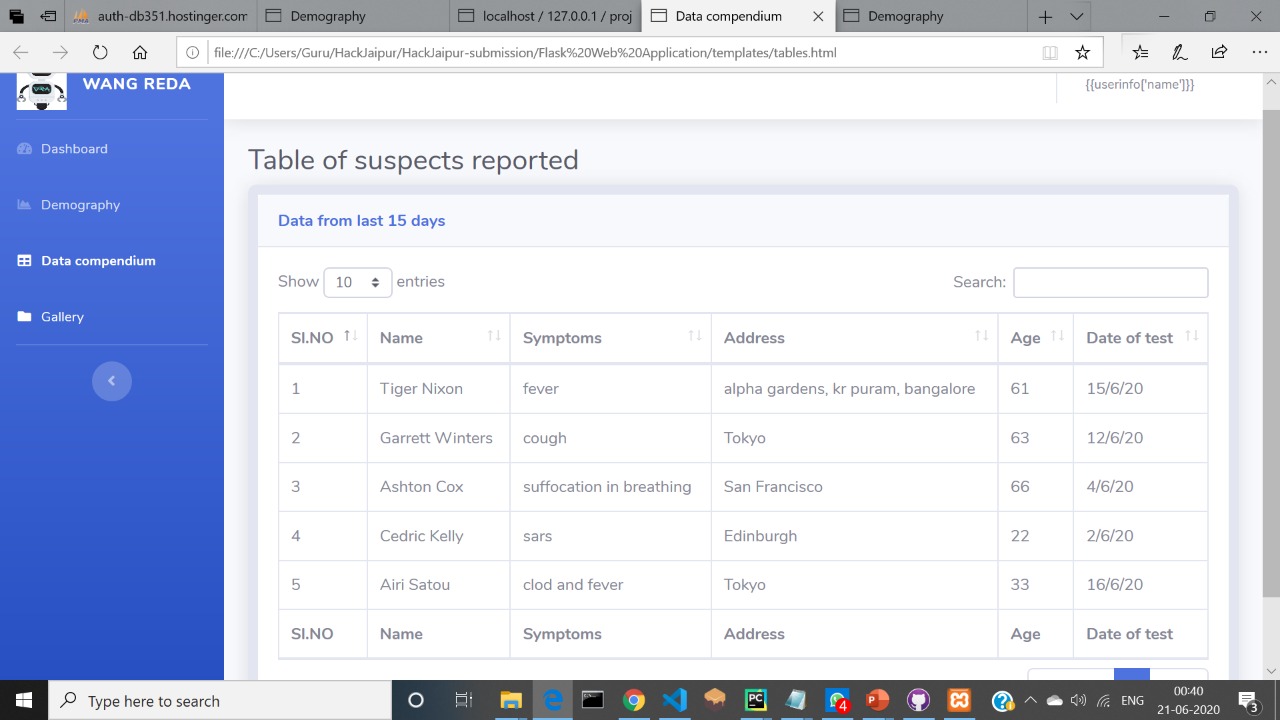Open Google Chrome from the taskbar
This screenshot has width=1280, height=720.
634,701
